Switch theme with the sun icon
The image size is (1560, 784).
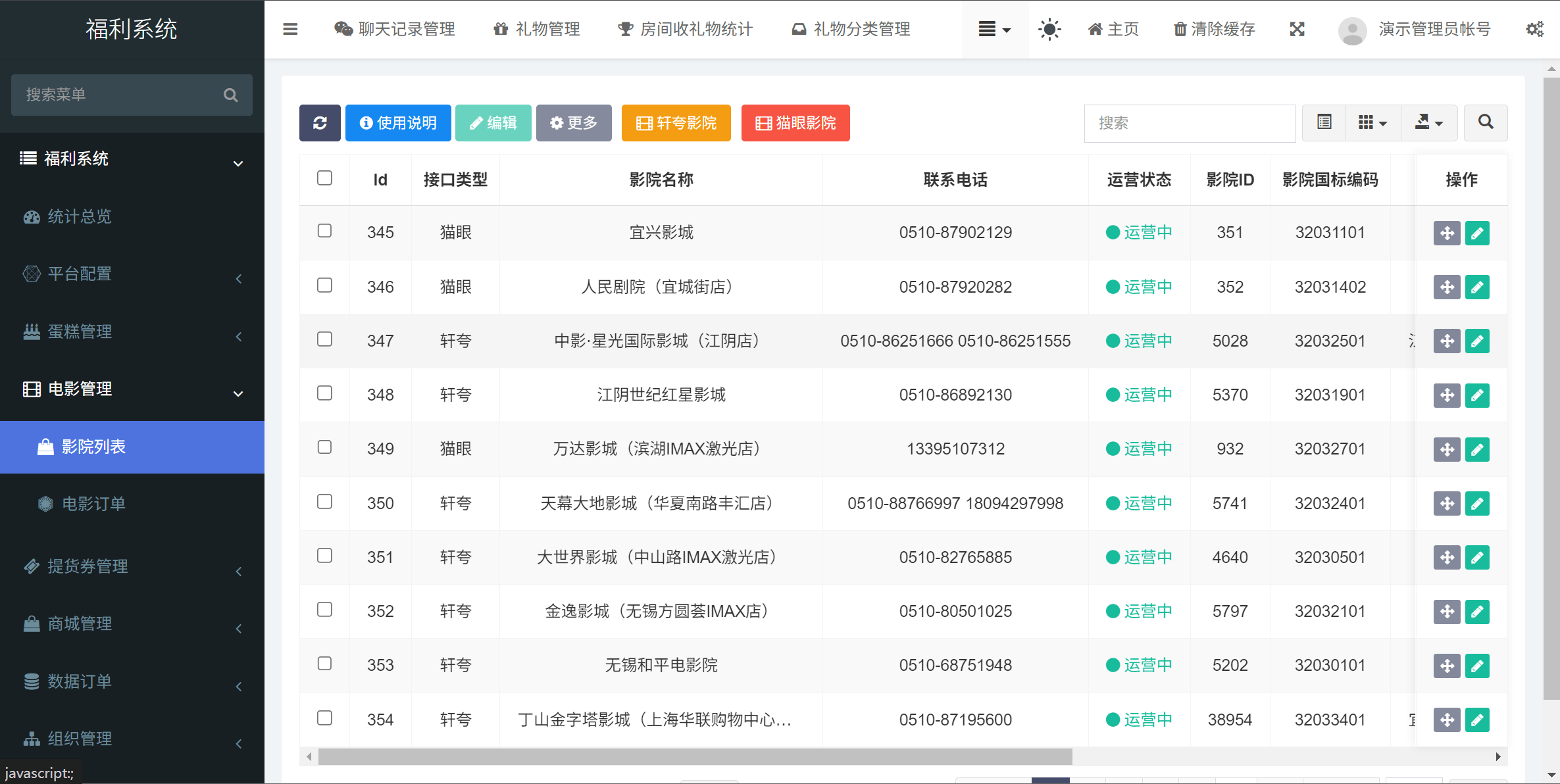(x=1049, y=29)
